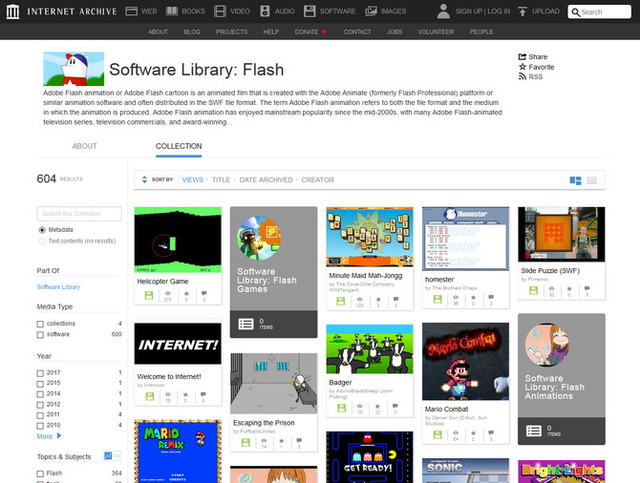This screenshot has height=483, width=640.
Task: Open the Helicopter Game thumbnail
Action: [x=177, y=240]
